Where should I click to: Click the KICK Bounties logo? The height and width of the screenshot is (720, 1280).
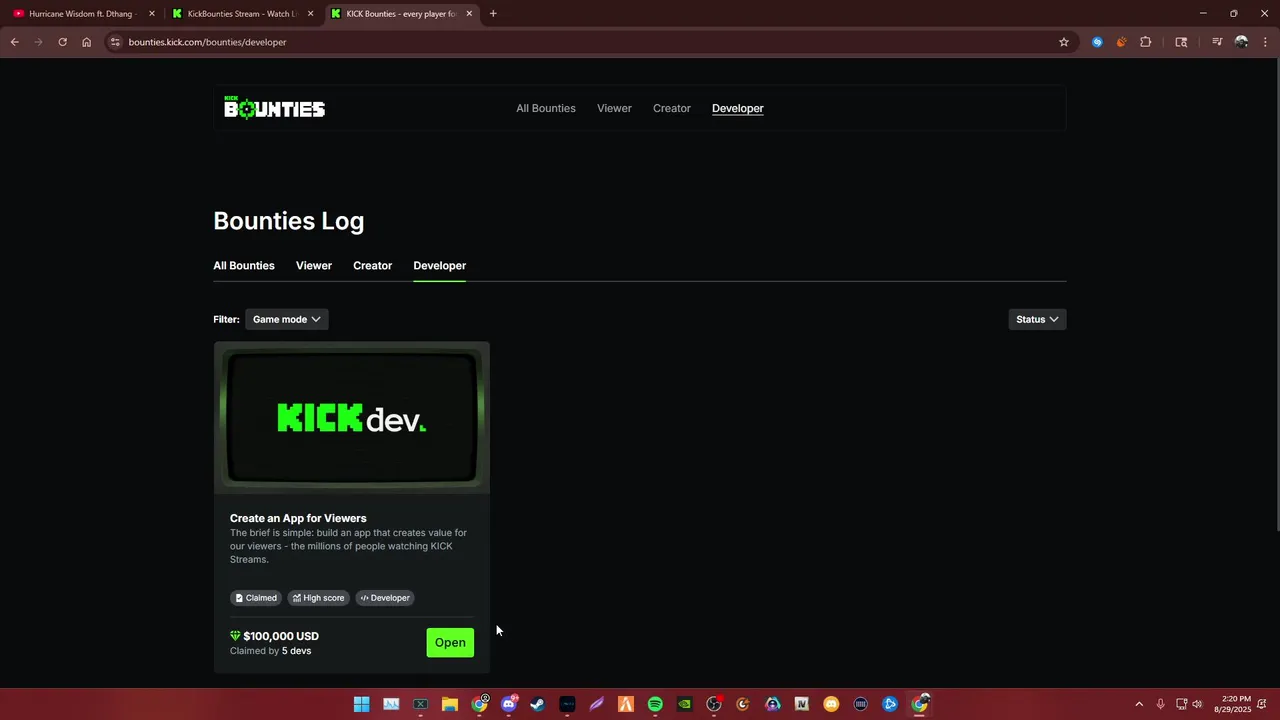click(x=274, y=108)
